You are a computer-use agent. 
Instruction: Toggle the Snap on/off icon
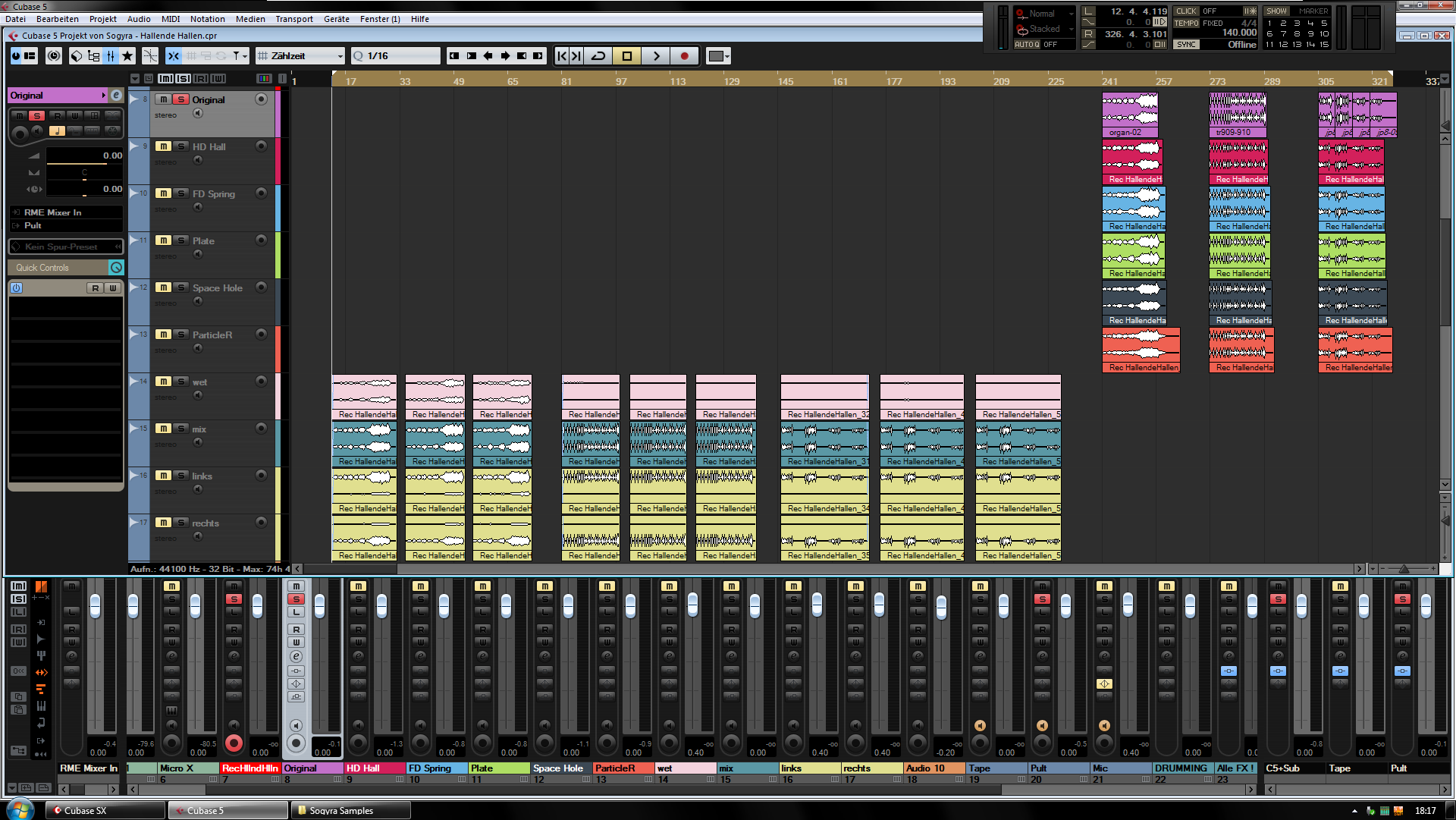click(x=174, y=55)
